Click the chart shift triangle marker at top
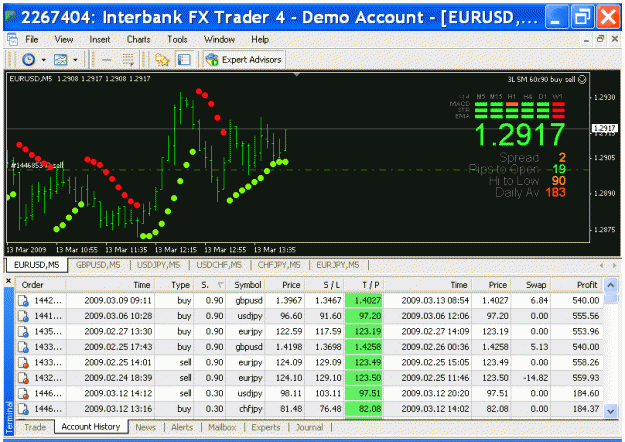 (x=297, y=75)
